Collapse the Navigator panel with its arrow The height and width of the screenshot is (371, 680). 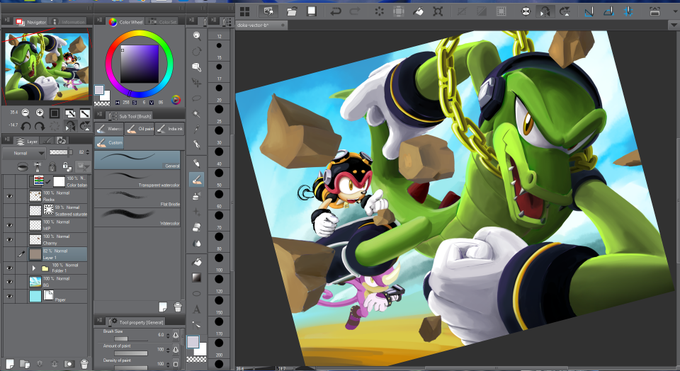tap(7, 20)
